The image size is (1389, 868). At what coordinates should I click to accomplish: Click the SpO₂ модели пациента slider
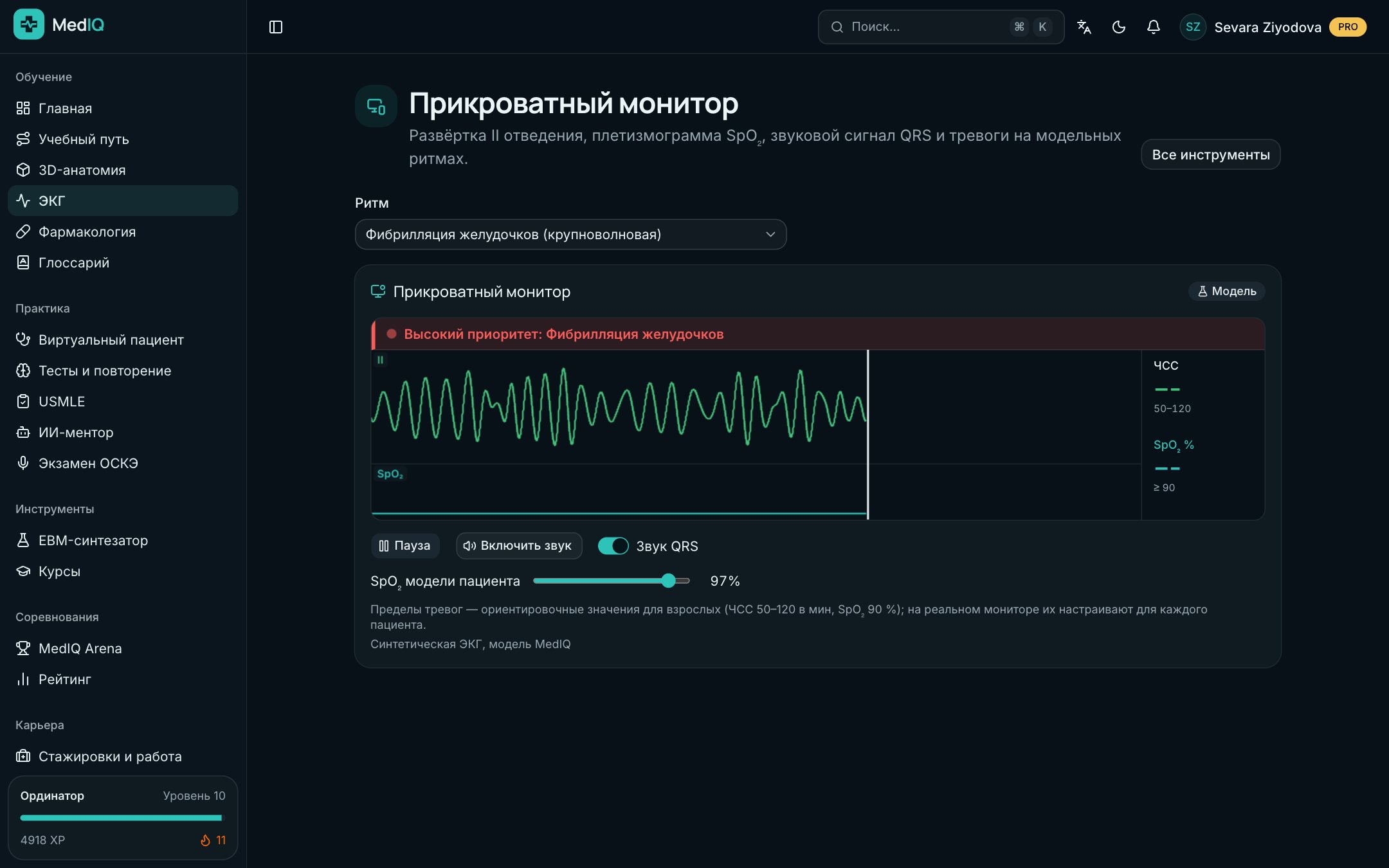[x=612, y=581]
